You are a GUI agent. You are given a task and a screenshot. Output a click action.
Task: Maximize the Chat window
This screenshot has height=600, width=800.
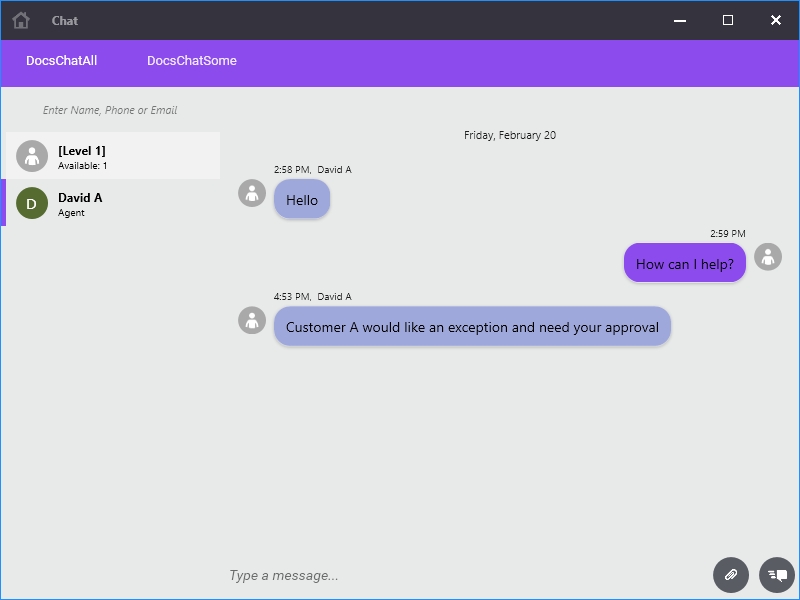click(728, 20)
